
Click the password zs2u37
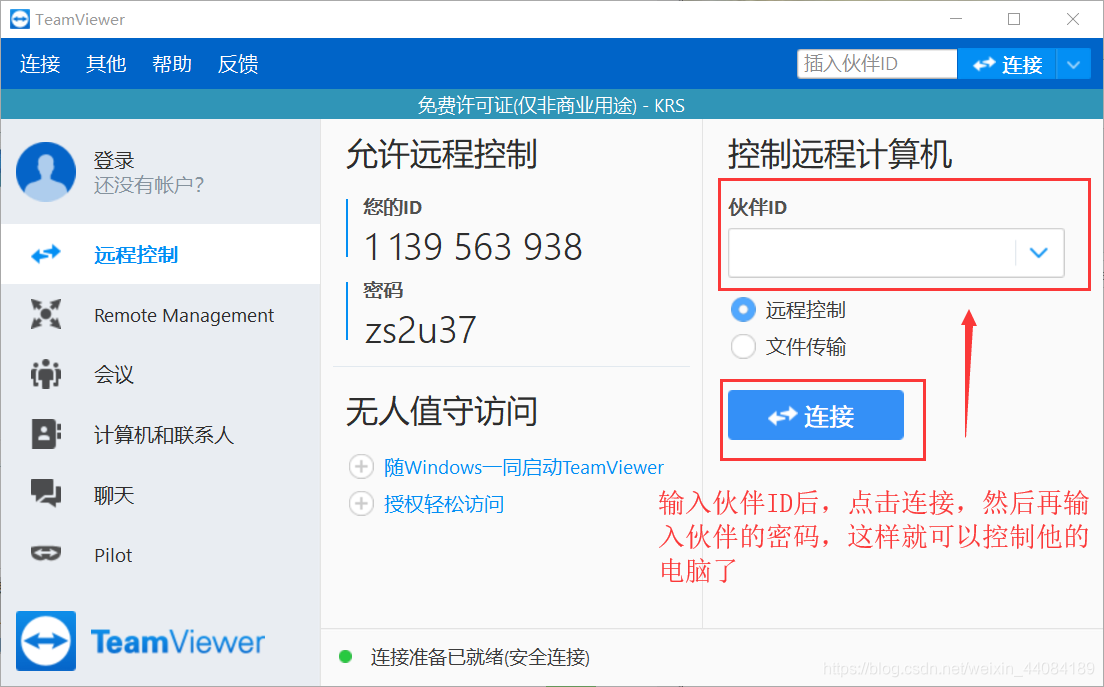pyautogui.click(x=420, y=329)
